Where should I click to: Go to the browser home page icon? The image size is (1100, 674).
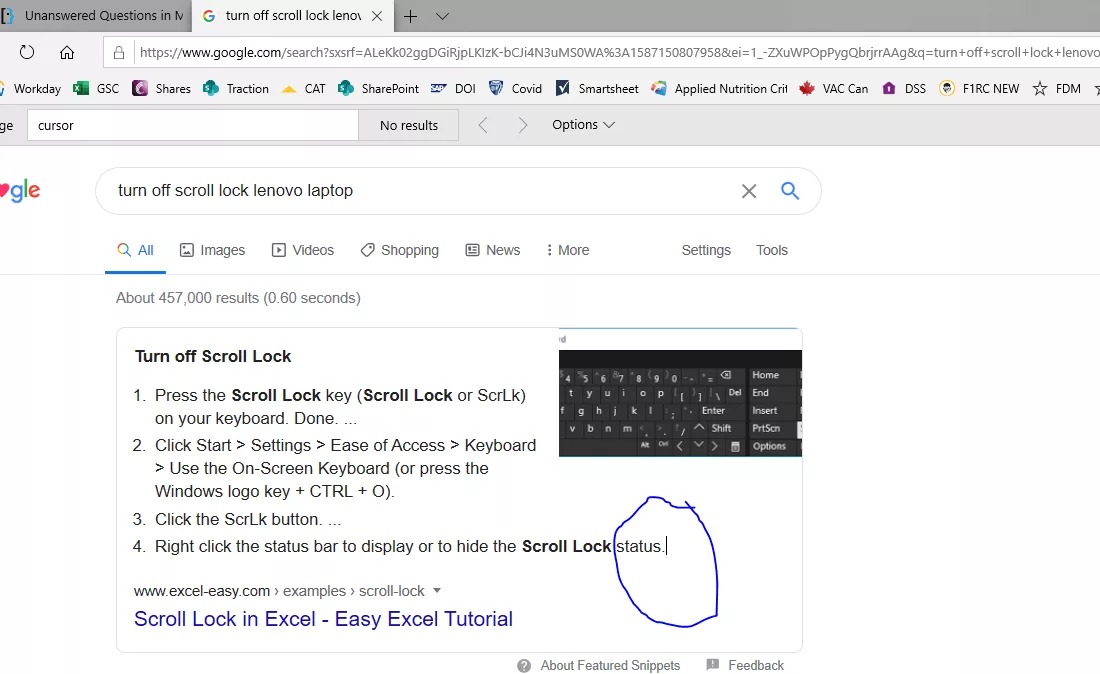67,52
